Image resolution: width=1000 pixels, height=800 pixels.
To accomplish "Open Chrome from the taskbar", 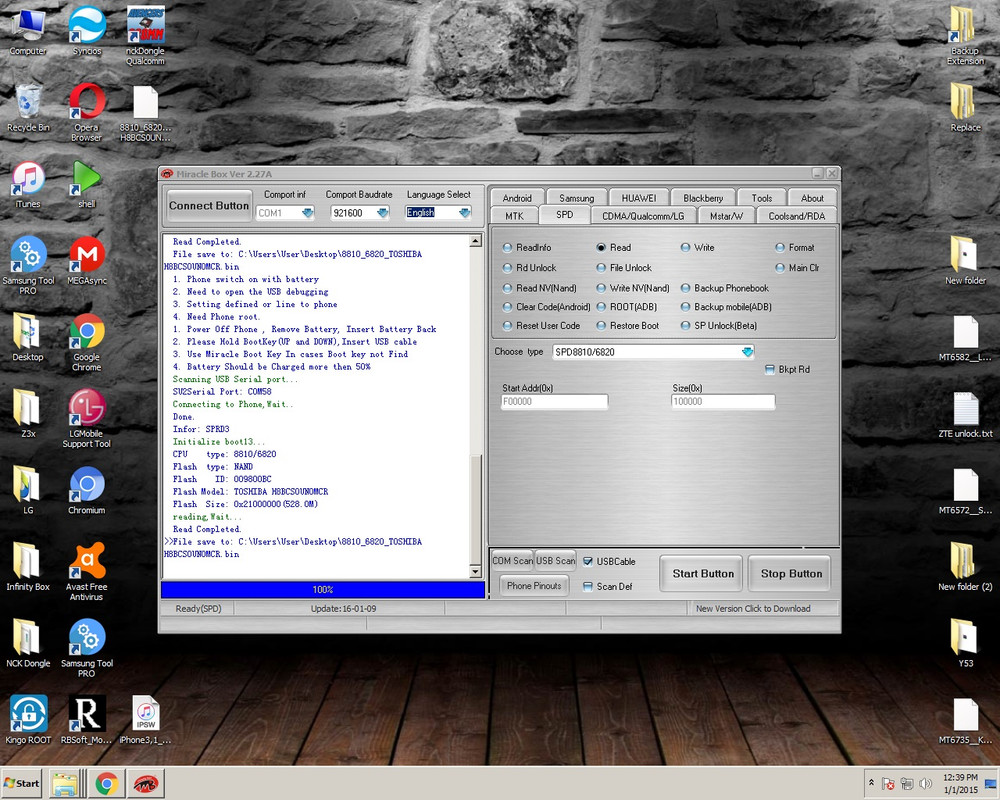I will click(107, 783).
